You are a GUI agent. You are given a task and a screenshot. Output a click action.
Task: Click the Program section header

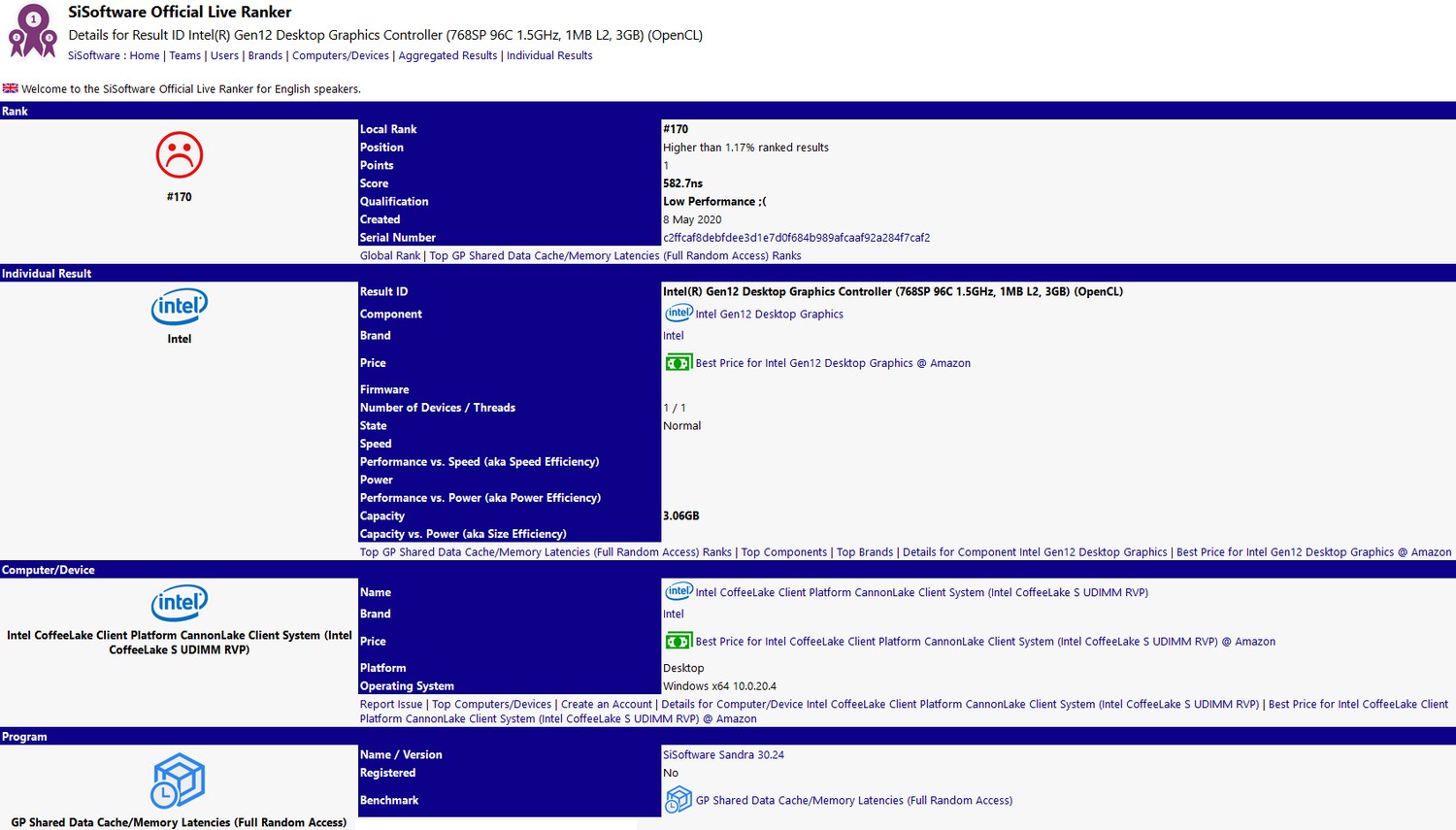728,737
